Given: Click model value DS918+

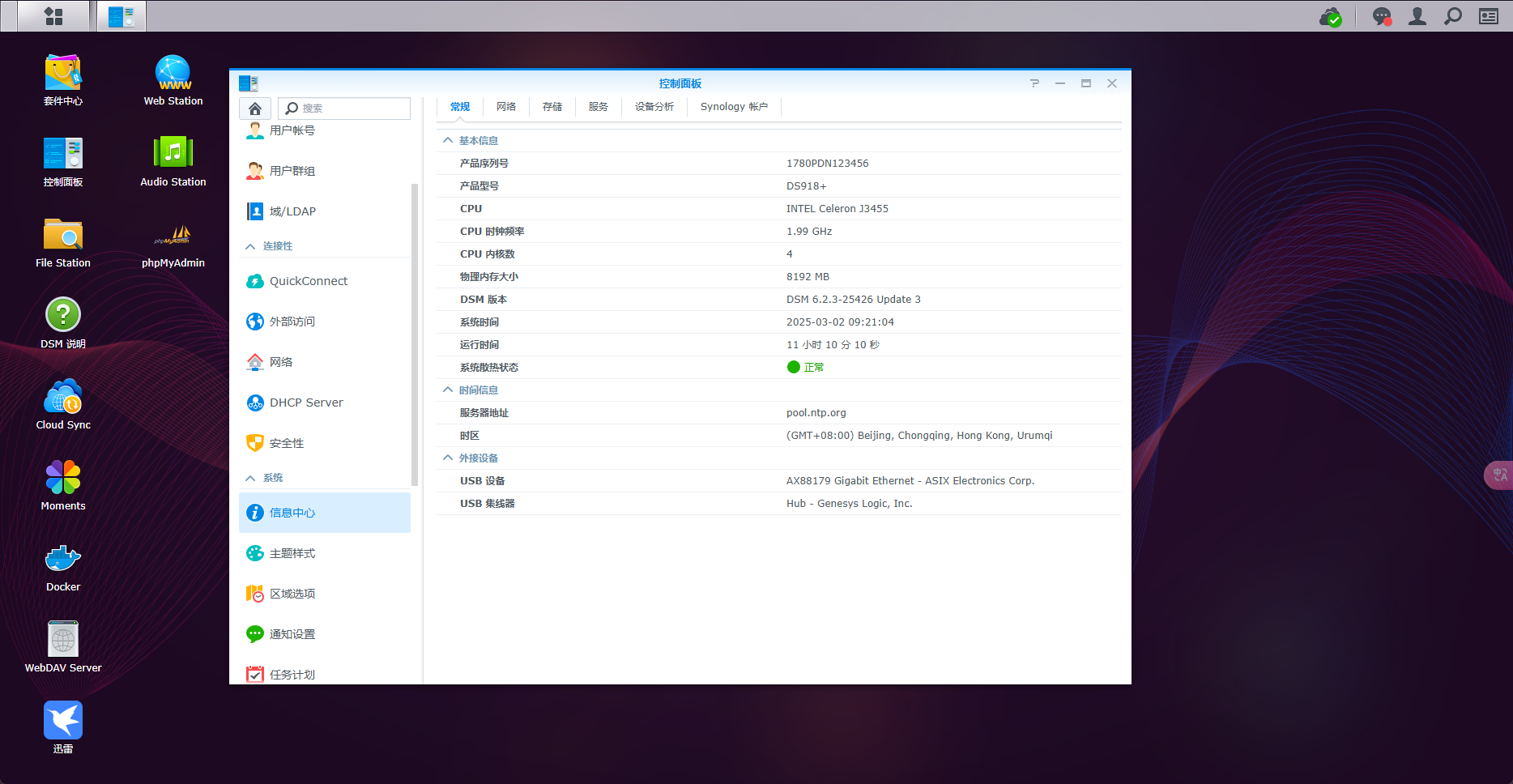Looking at the screenshot, I should coord(807,186).
